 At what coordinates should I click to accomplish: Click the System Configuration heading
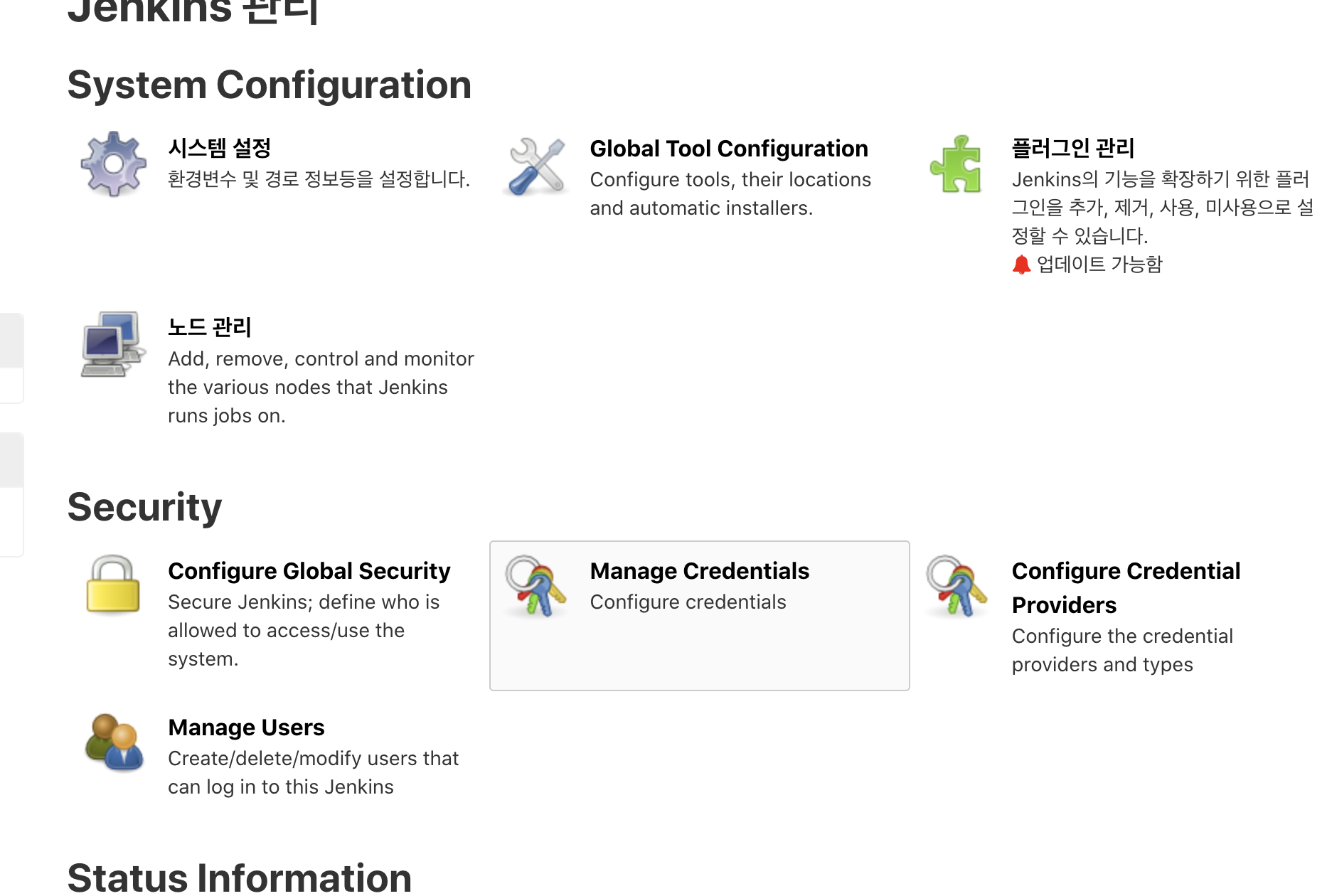coord(270,85)
